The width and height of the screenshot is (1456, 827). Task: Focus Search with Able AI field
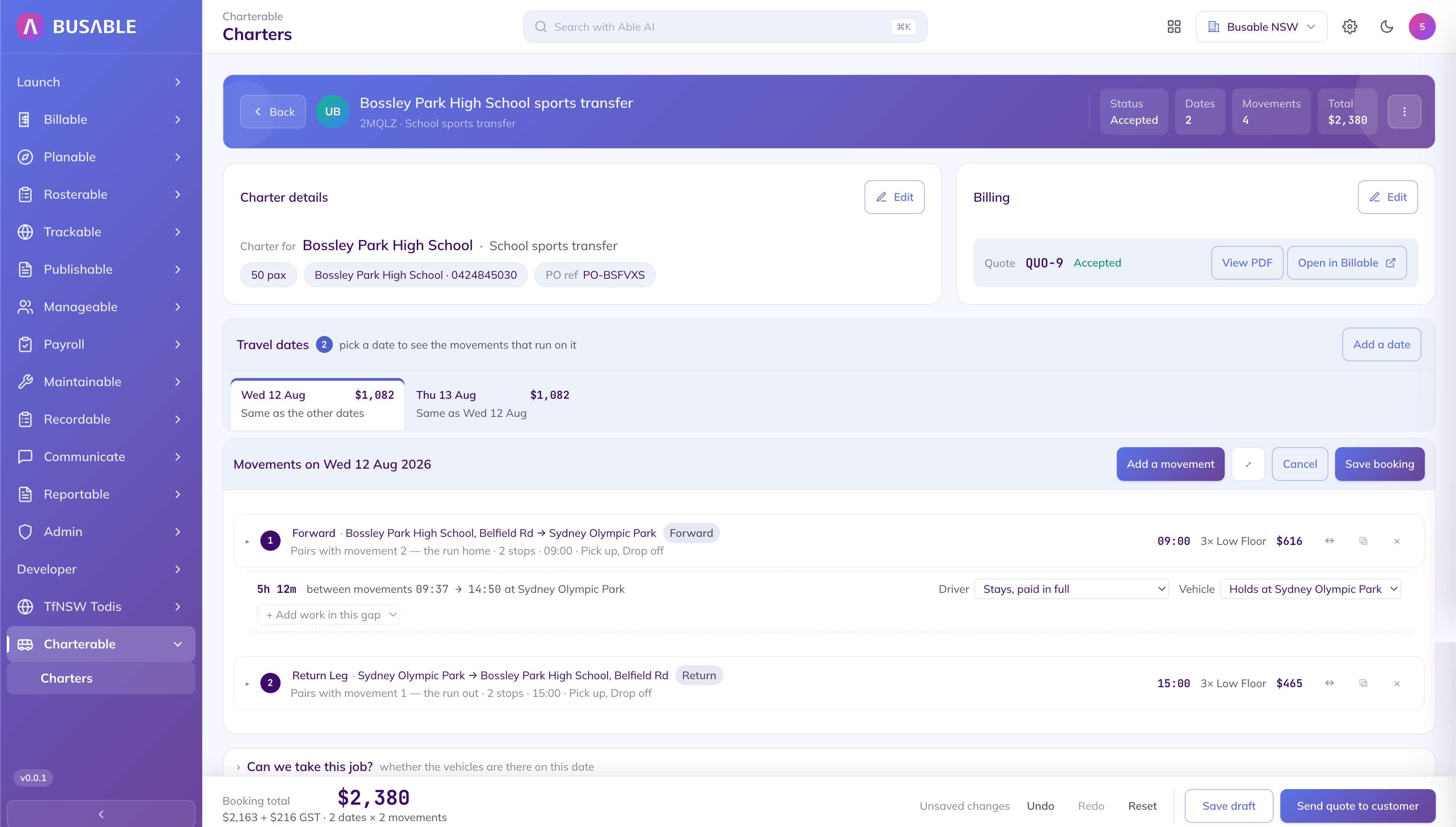(x=725, y=27)
